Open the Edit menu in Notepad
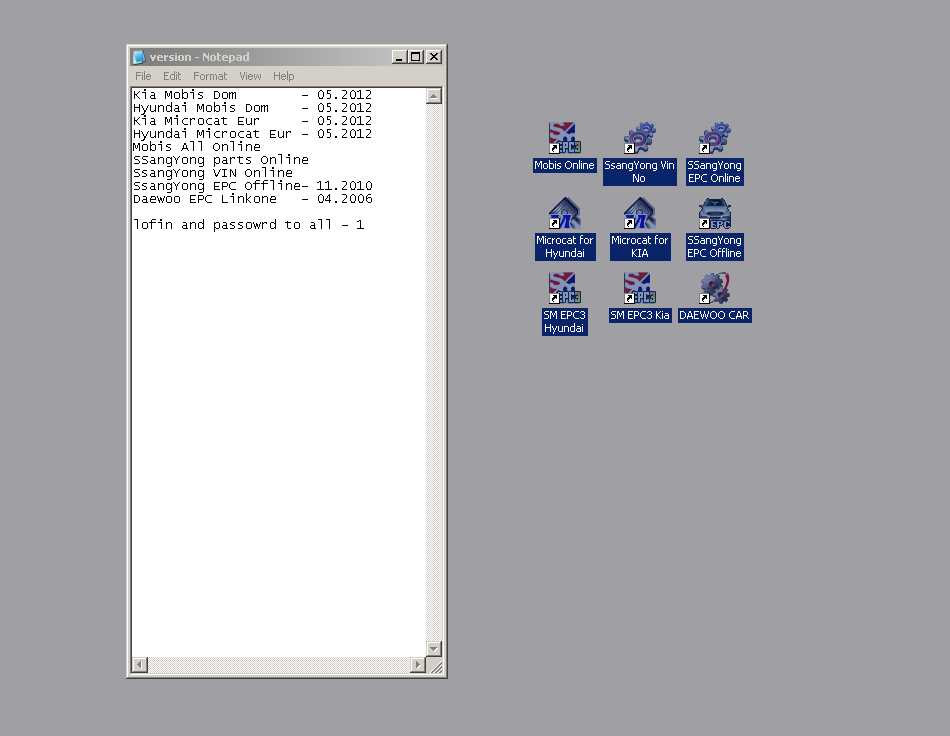 172,76
